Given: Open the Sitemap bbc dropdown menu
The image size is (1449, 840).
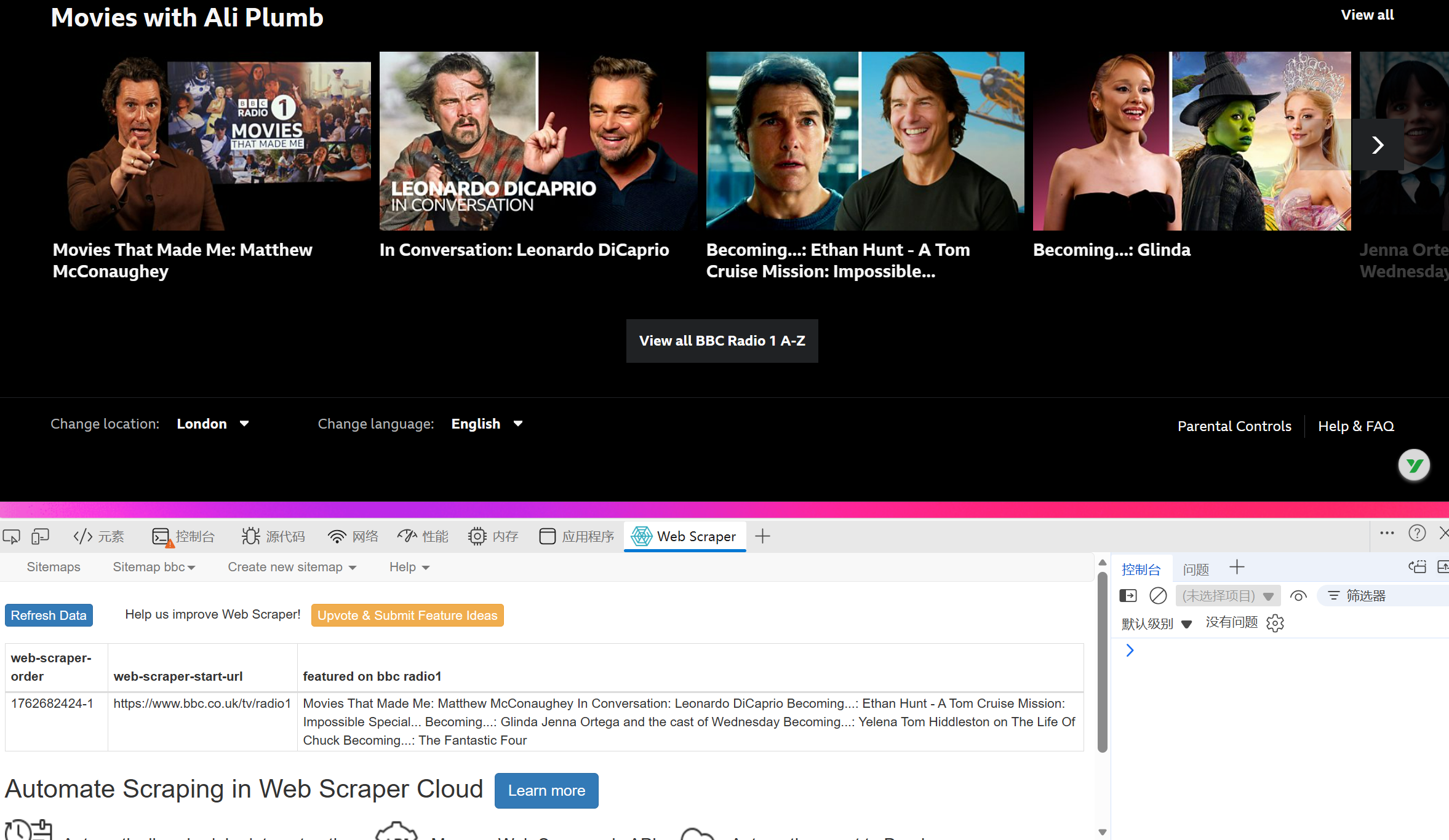Looking at the screenshot, I should pyautogui.click(x=154, y=567).
